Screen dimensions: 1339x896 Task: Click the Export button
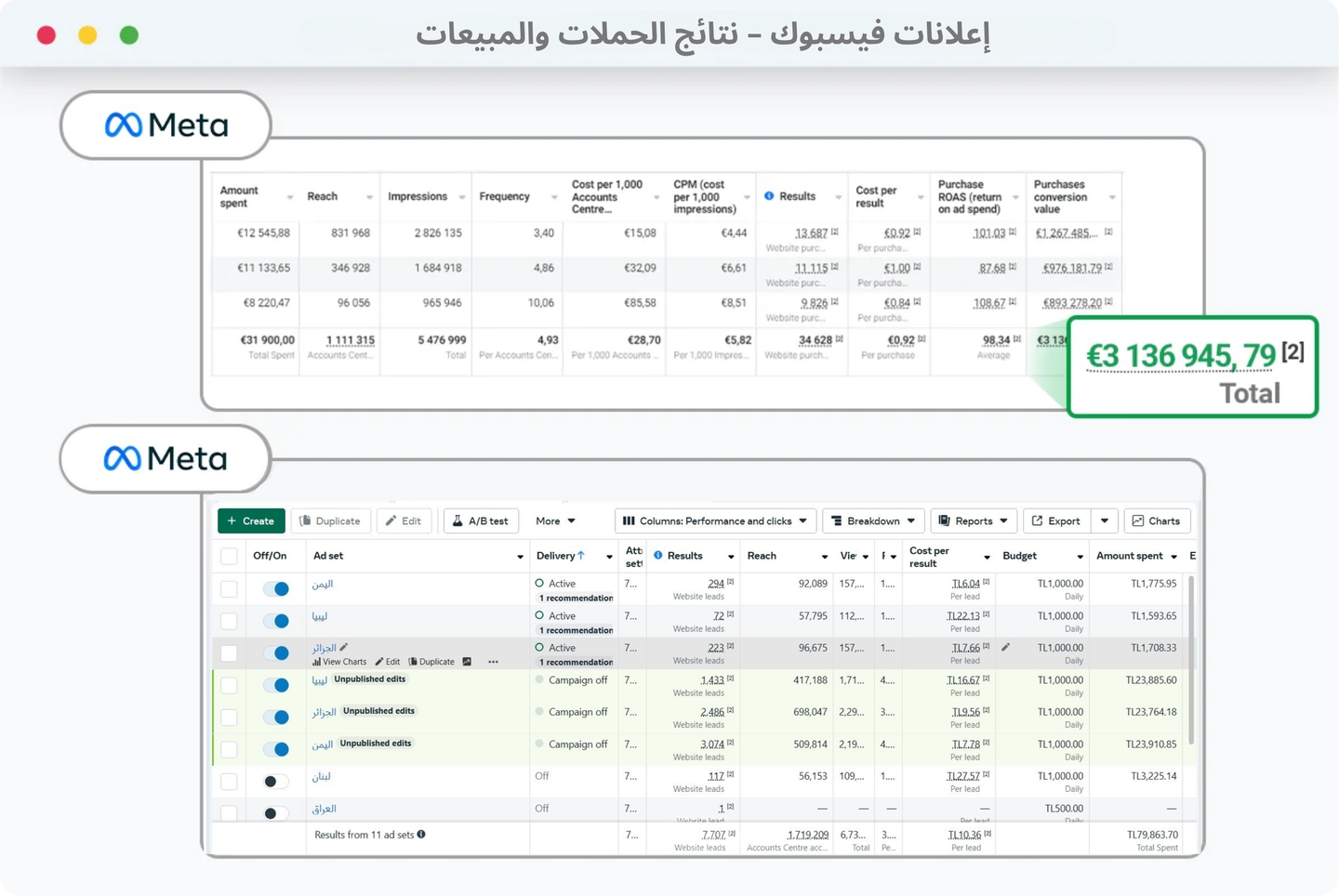[x=1056, y=521]
